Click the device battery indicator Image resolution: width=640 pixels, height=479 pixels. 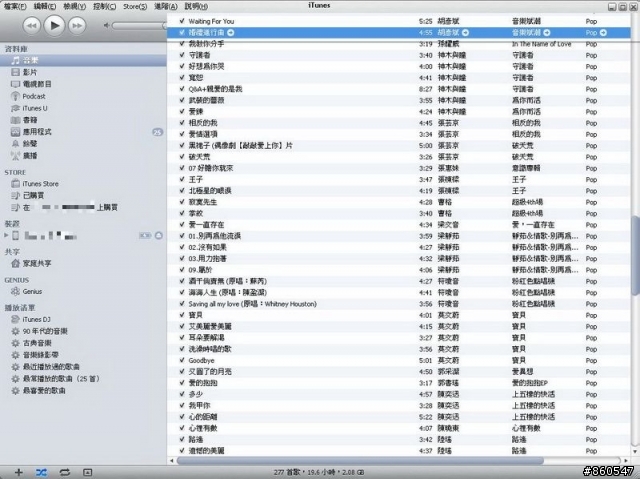pyautogui.click(x=145, y=235)
